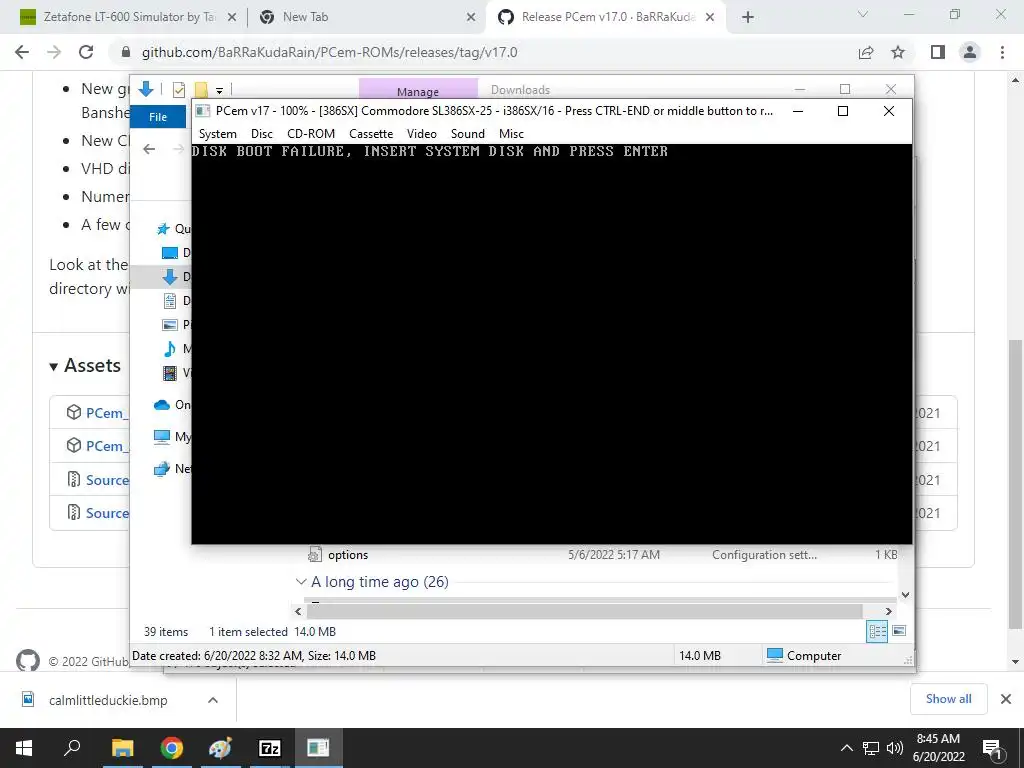
Task: Click the second Source code asset link
Action: (x=107, y=513)
